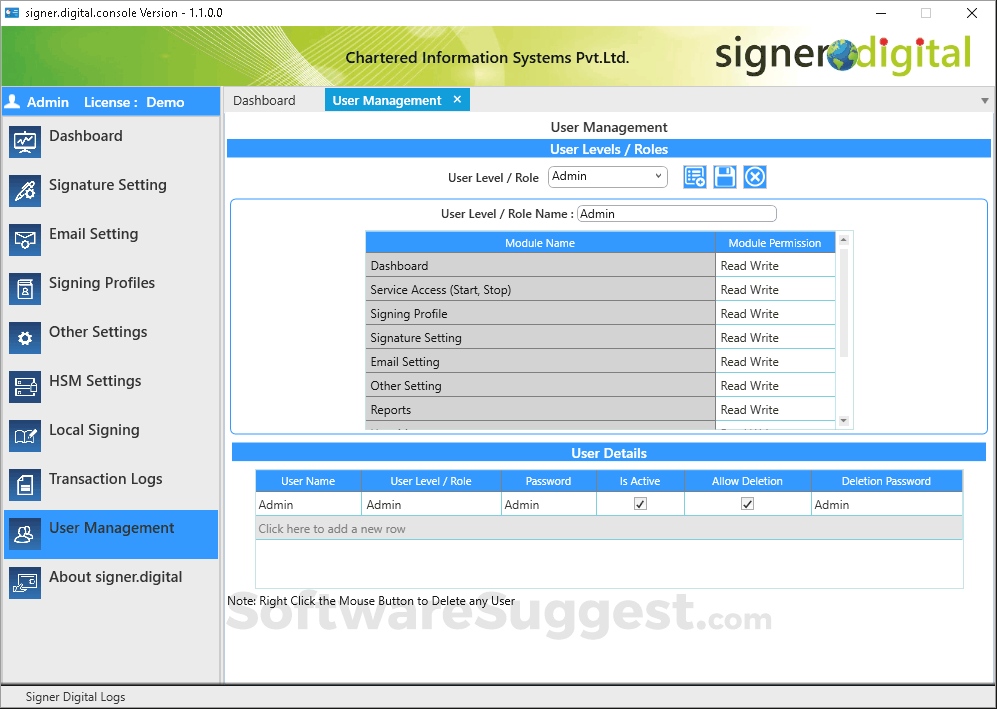Open About signer.digital
This screenshot has height=709, width=997.
point(115,577)
